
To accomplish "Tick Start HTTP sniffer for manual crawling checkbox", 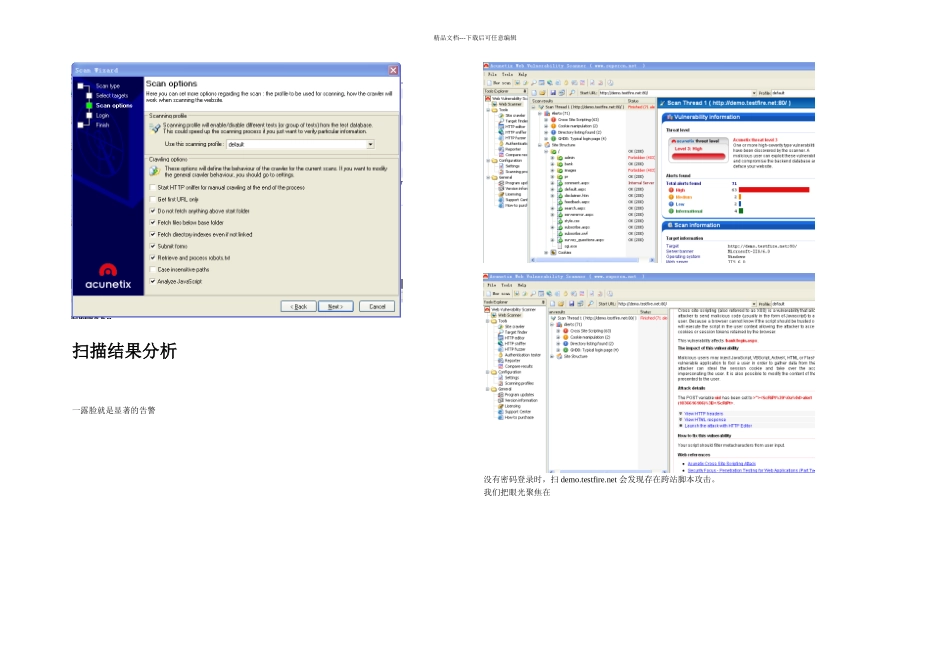I will click(153, 188).
